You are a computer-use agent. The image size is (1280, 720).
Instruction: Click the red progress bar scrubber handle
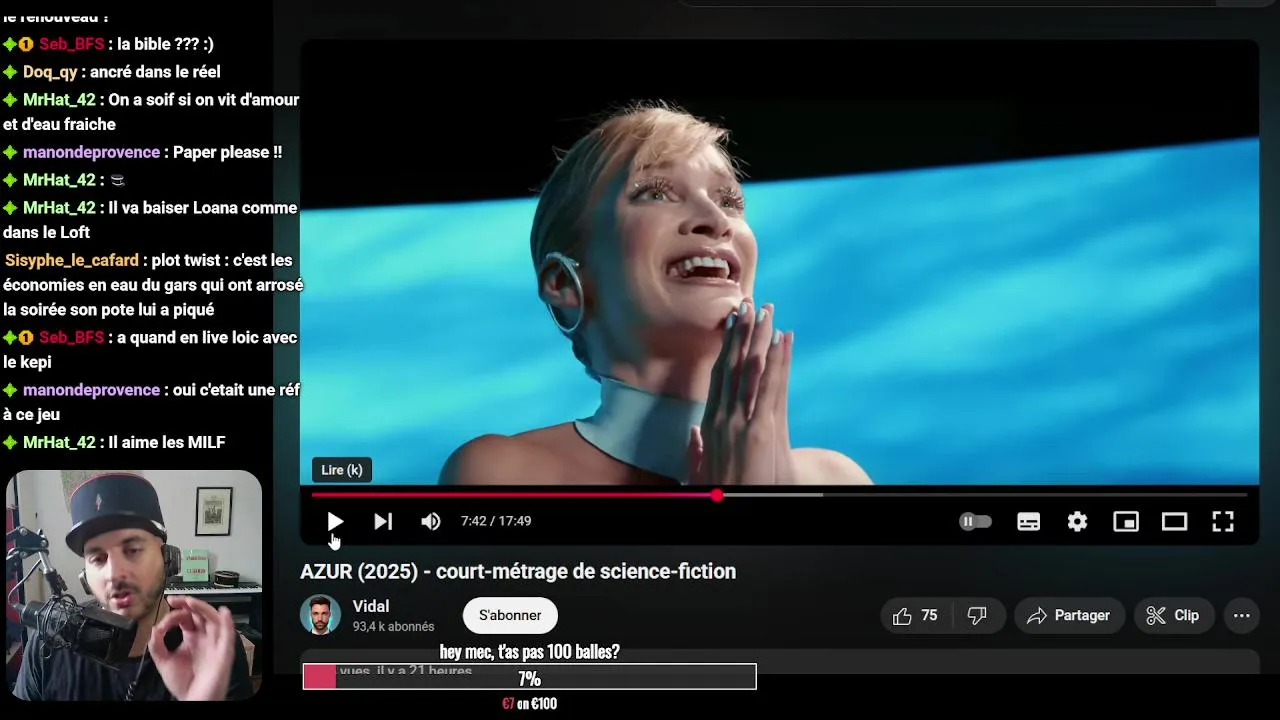717,495
